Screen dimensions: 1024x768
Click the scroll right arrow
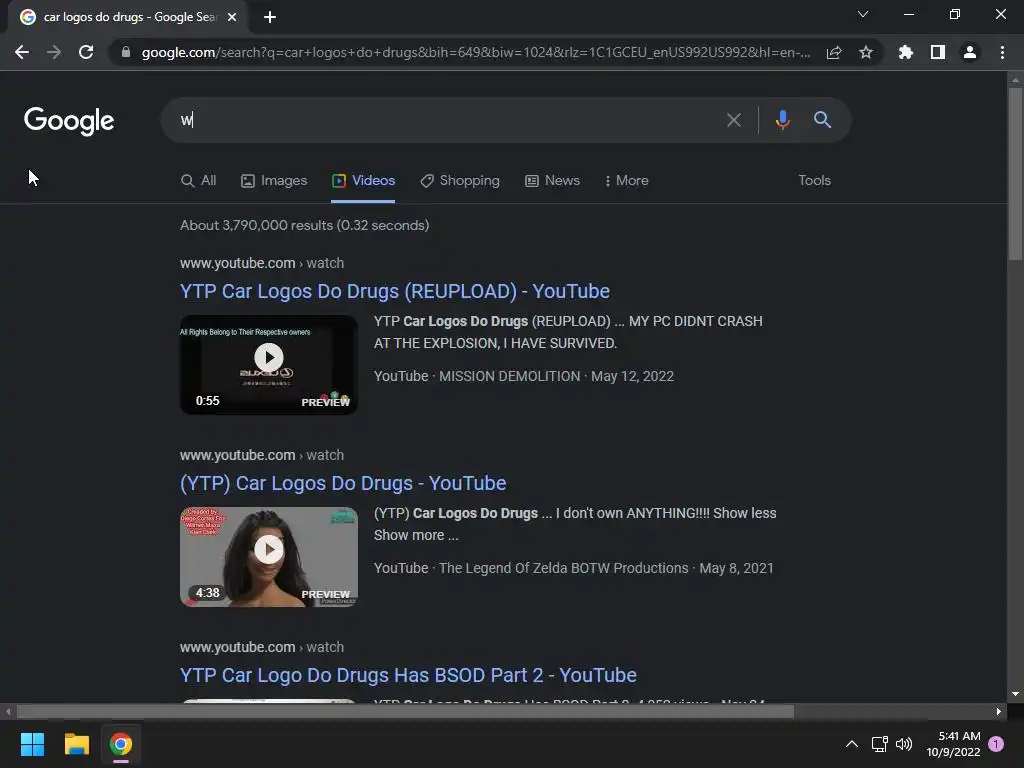pyautogui.click(x=999, y=711)
